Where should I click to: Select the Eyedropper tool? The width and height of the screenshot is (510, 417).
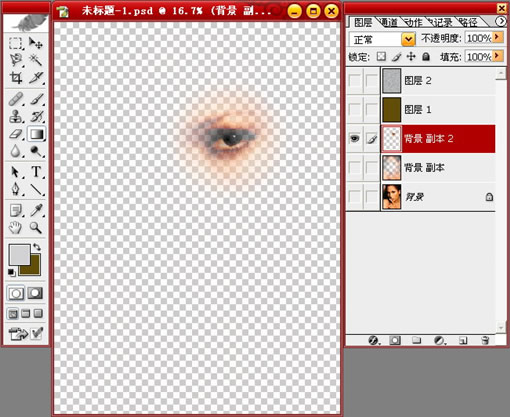[x=36, y=210]
